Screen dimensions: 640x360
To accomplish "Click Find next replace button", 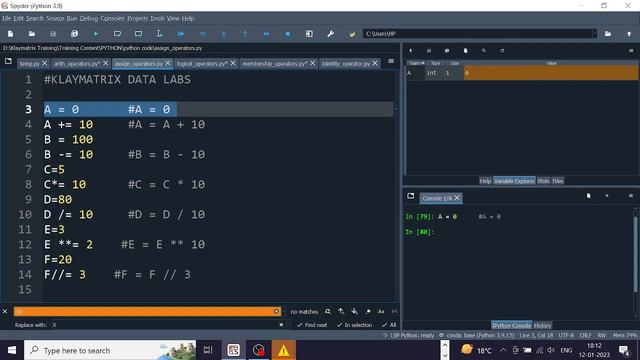I will tap(312, 325).
